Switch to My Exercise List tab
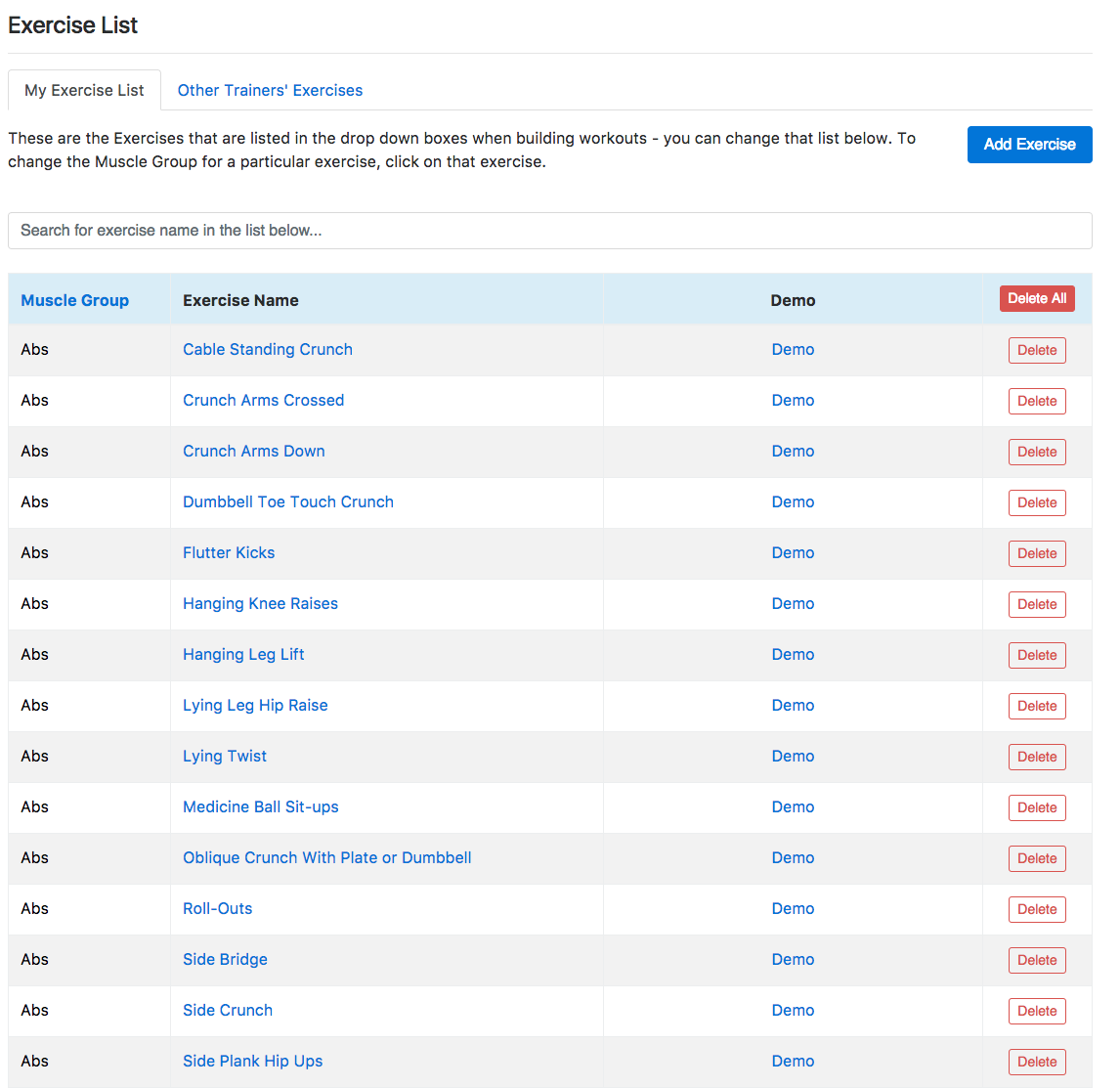Viewport: 1120px width, 1088px height. (x=84, y=90)
